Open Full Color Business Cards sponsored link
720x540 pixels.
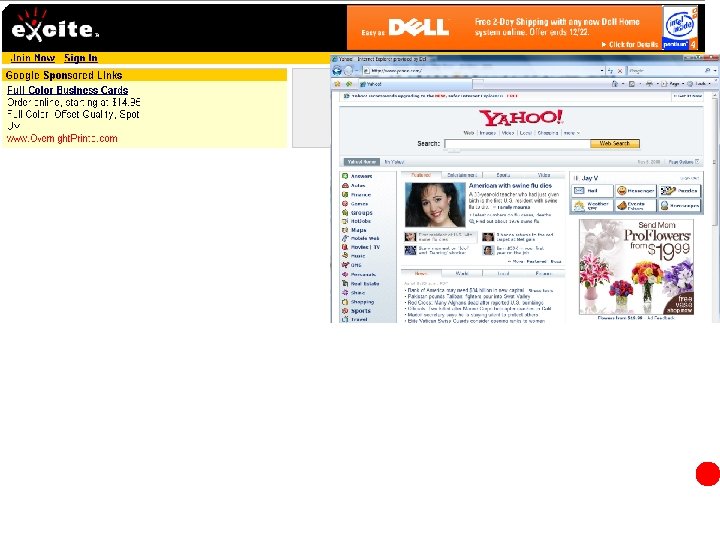point(68,90)
